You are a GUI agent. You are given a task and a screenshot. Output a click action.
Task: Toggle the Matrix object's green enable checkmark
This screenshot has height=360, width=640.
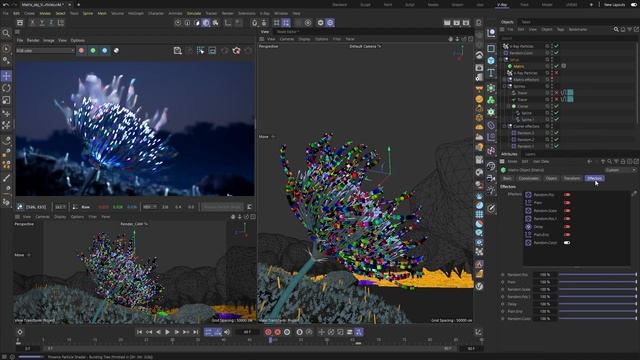(x=556, y=66)
